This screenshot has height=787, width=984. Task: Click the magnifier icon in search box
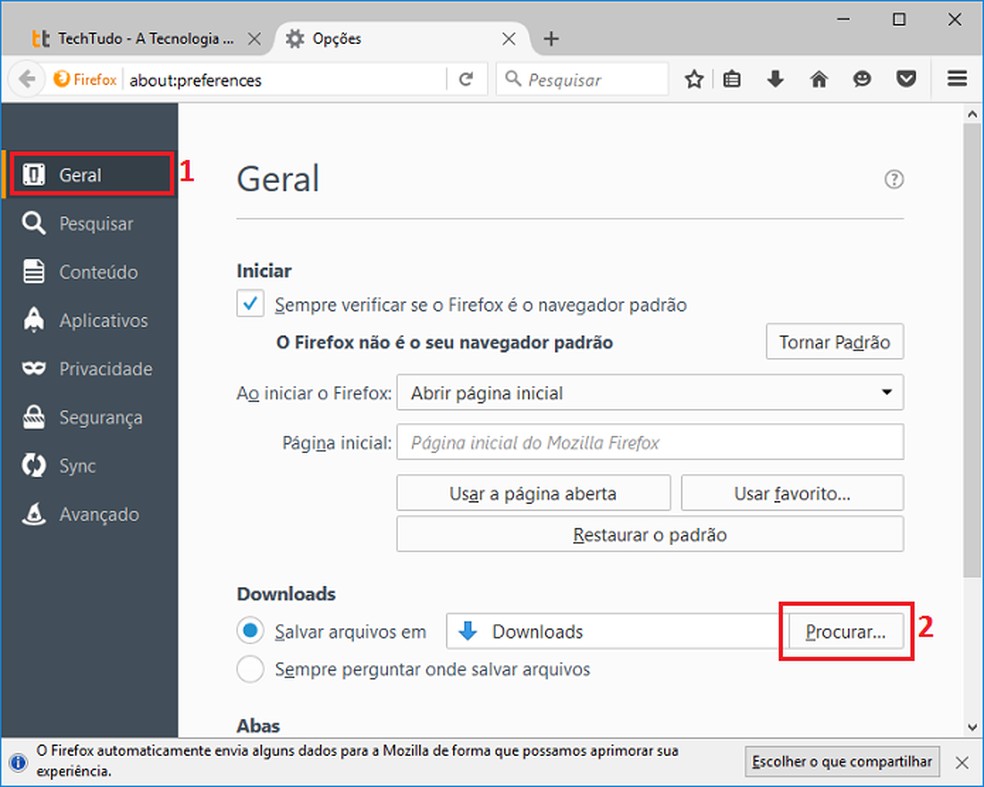tap(513, 79)
